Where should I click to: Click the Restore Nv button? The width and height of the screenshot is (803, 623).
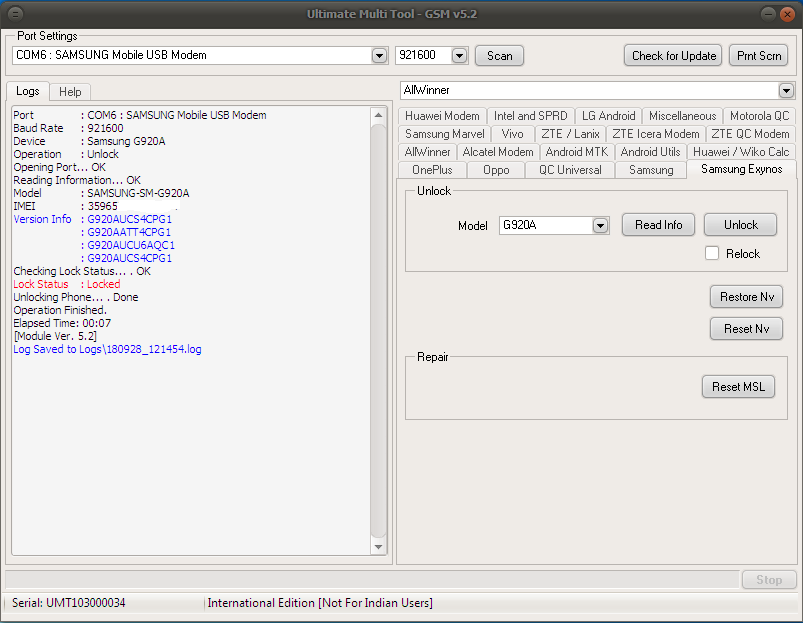746,297
